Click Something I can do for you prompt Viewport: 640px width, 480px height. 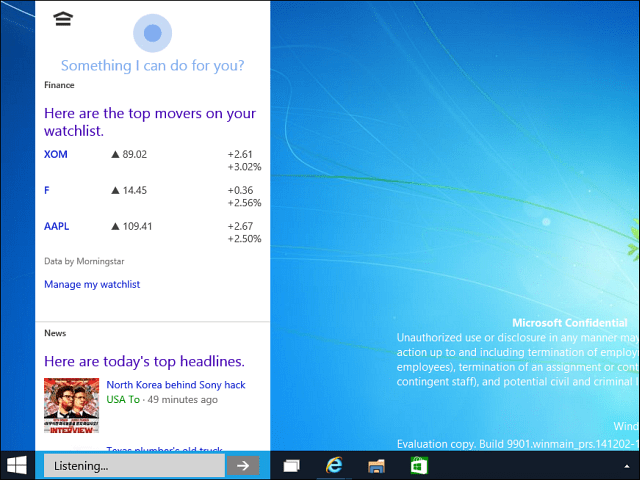click(x=153, y=66)
